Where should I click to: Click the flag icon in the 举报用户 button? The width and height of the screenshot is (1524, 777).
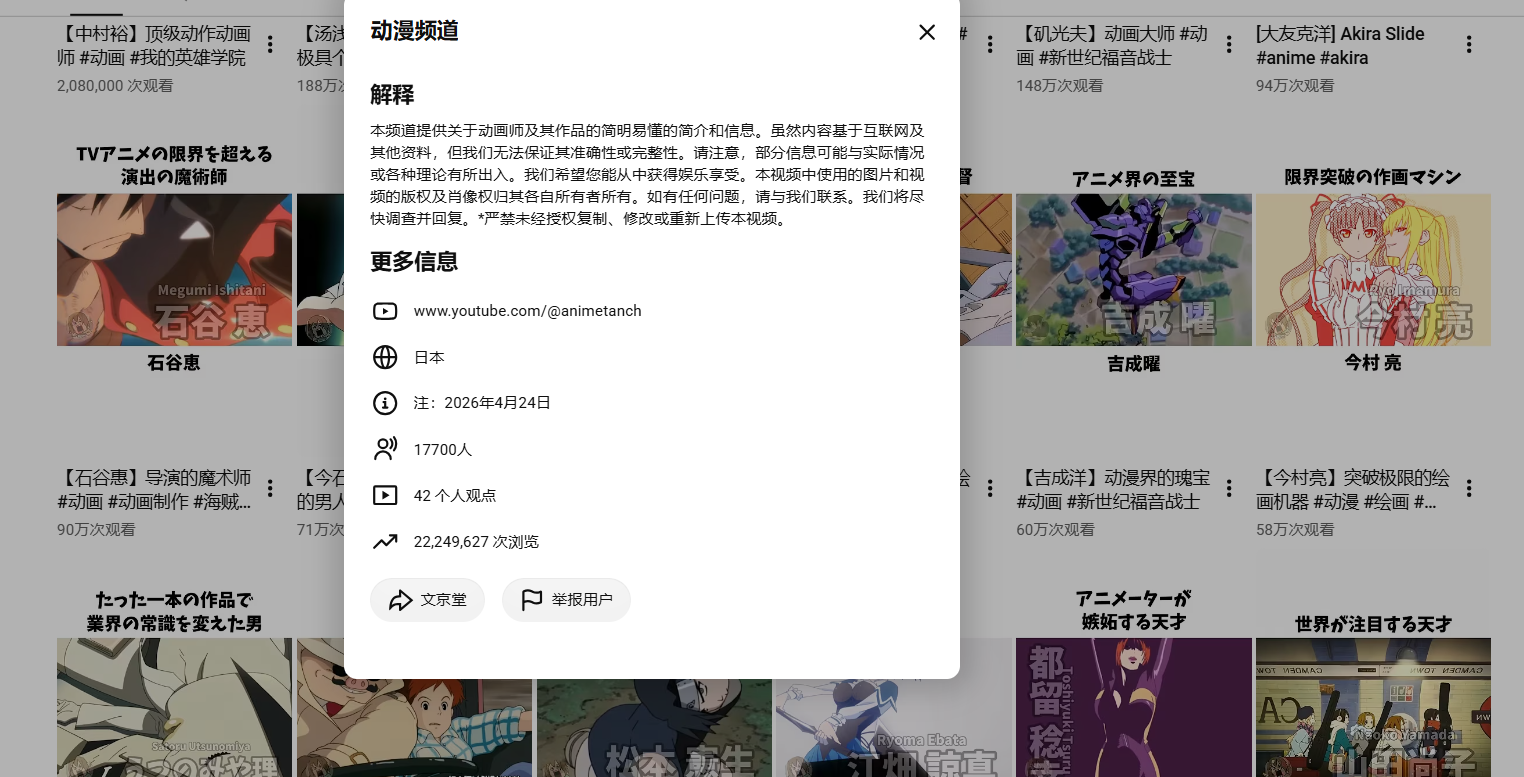coord(532,600)
